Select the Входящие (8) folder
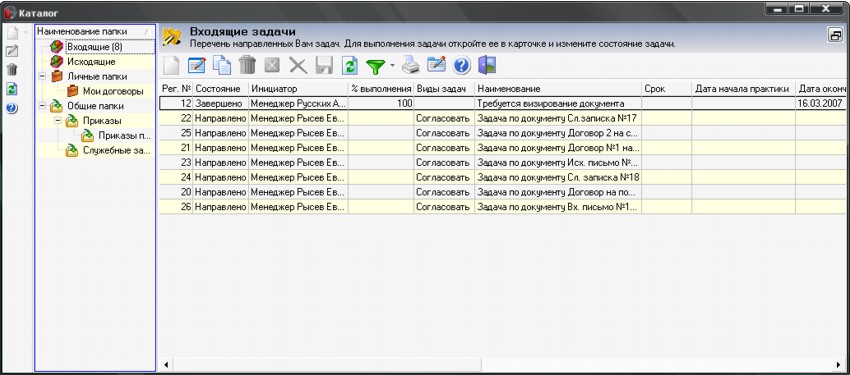850x375 pixels. pyautogui.click(x=95, y=47)
